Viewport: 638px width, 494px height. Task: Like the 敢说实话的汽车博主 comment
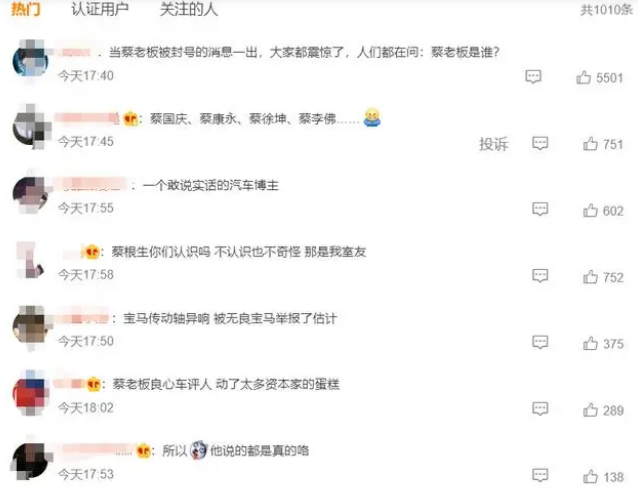coord(590,210)
